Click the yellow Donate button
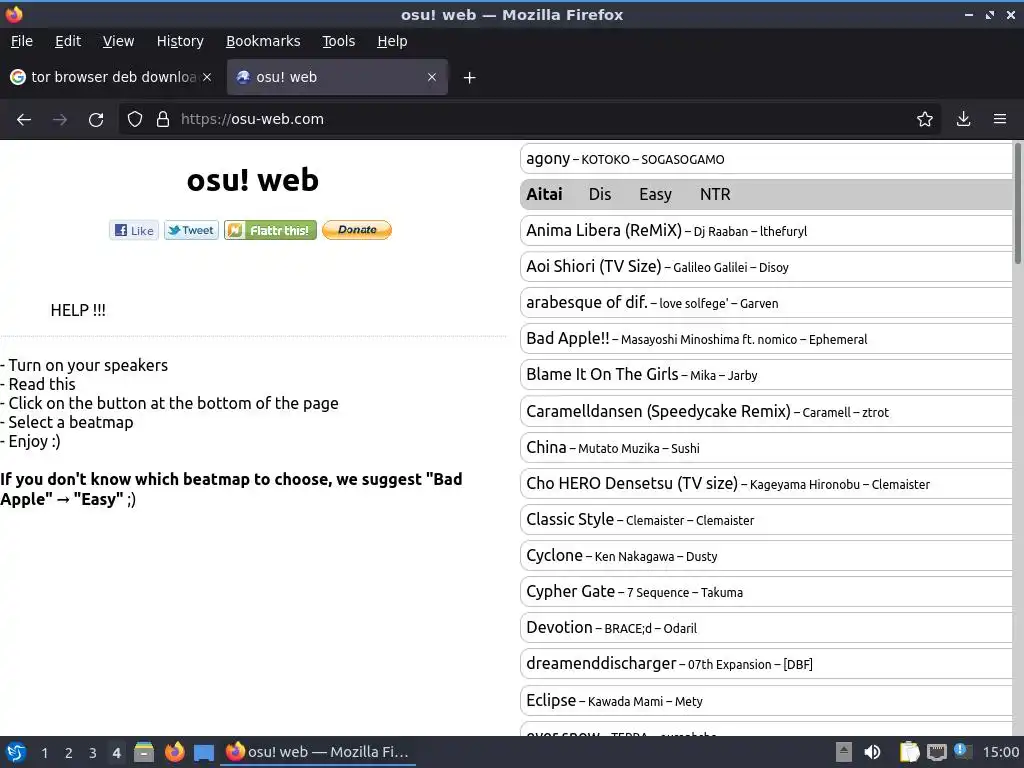 tap(357, 230)
